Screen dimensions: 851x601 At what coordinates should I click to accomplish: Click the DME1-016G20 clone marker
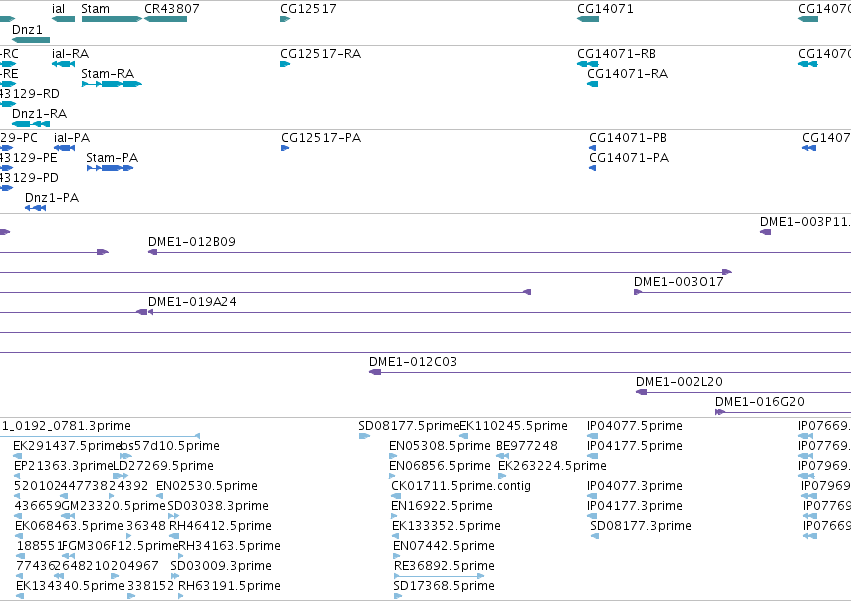point(720,412)
